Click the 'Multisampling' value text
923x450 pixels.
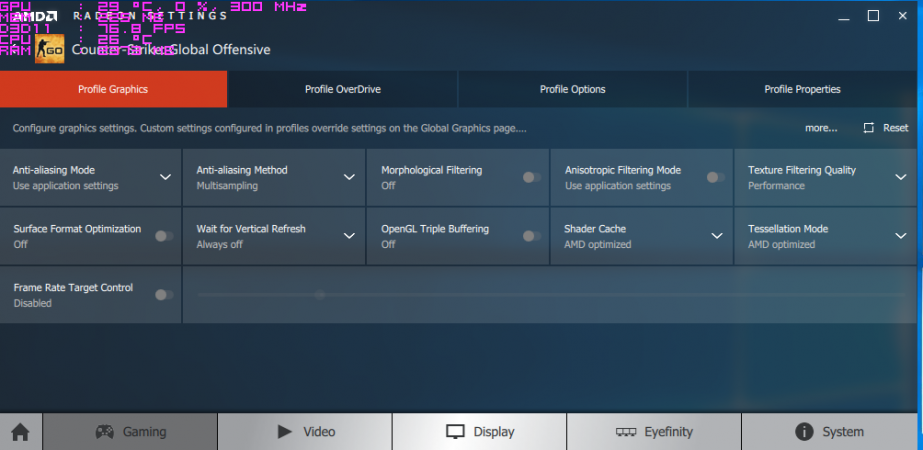click(227, 186)
